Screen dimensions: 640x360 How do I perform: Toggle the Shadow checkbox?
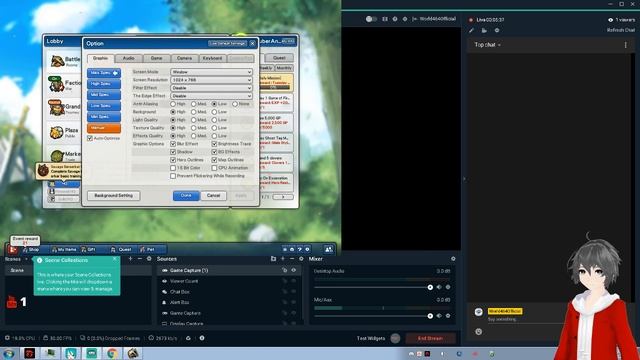click(x=173, y=152)
